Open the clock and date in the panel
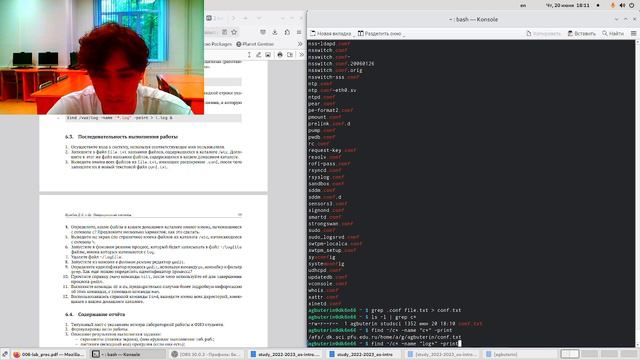This screenshot has height=360, width=640. tap(567, 5)
